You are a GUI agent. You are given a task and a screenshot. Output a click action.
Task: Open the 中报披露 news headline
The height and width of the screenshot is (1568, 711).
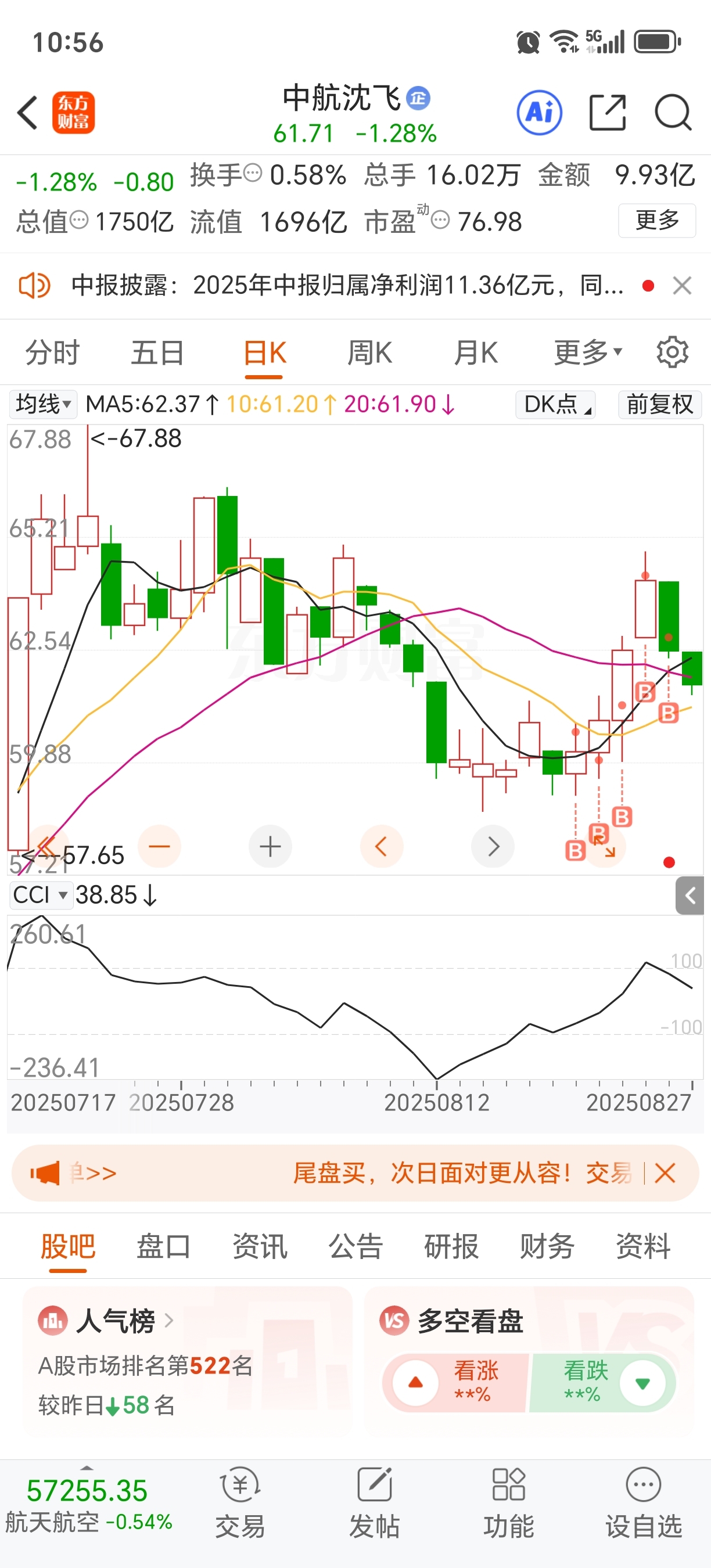pos(347,285)
